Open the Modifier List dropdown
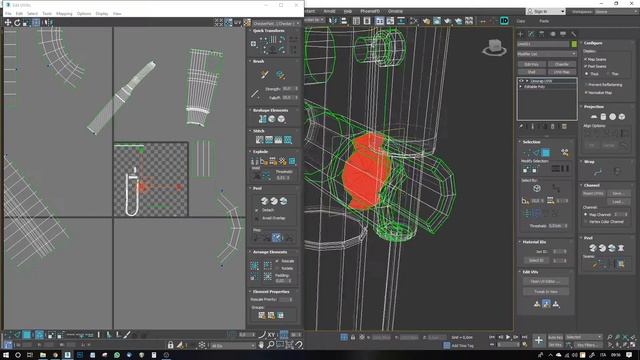 click(x=547, y=54)
